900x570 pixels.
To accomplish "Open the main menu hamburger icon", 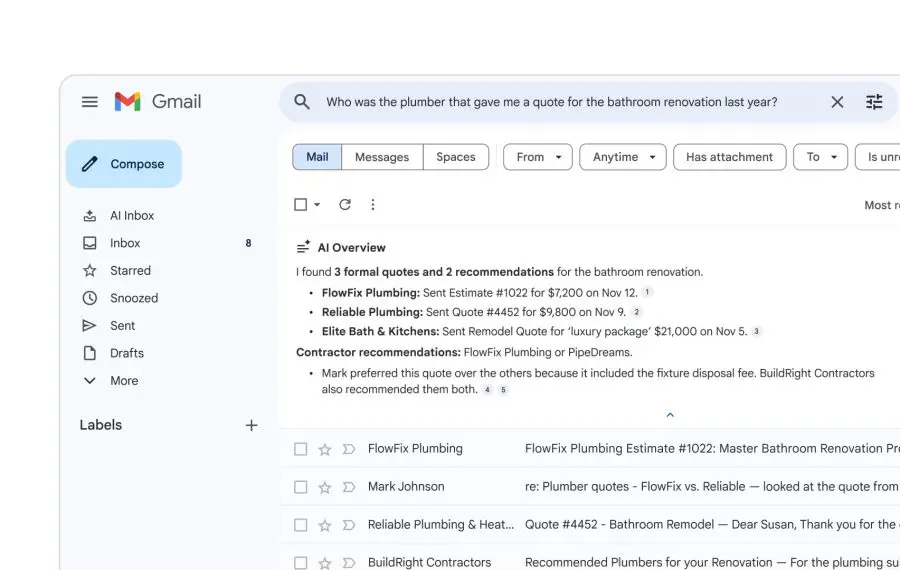I will [90, 102].
